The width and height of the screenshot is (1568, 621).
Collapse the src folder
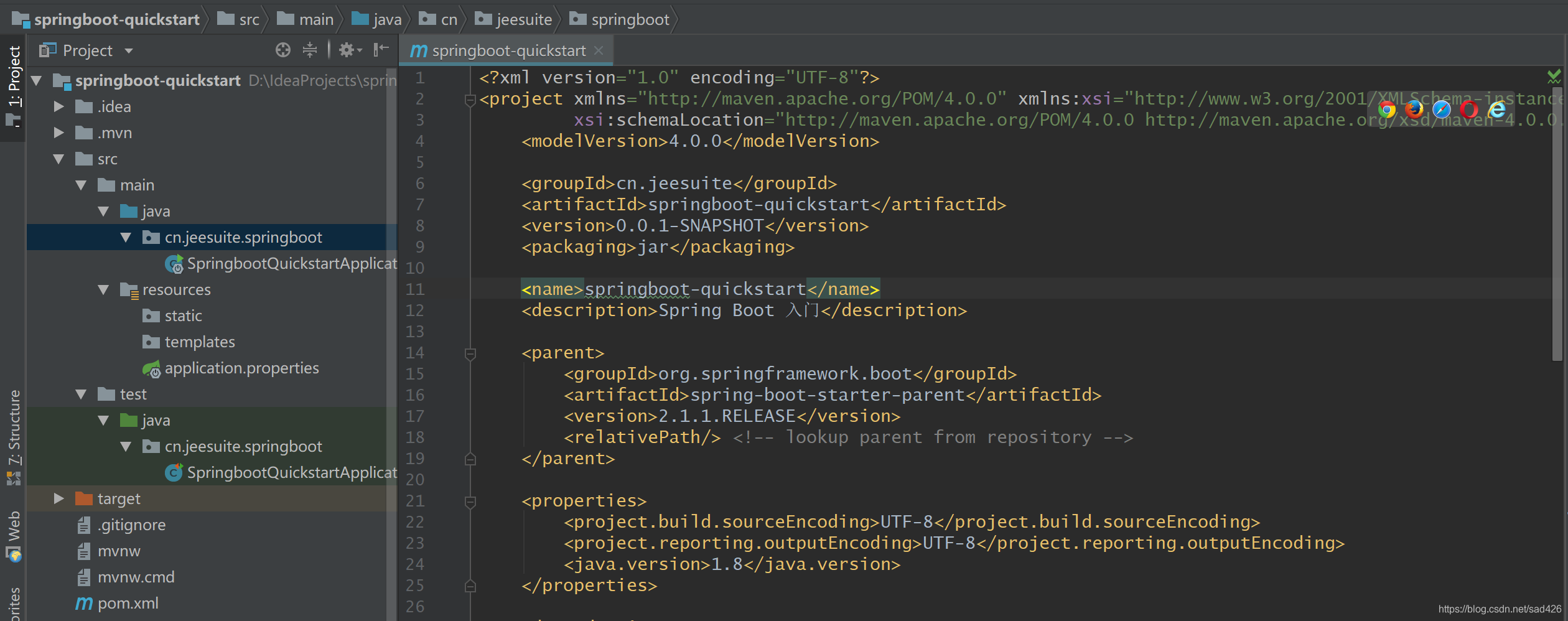[59, 159]
